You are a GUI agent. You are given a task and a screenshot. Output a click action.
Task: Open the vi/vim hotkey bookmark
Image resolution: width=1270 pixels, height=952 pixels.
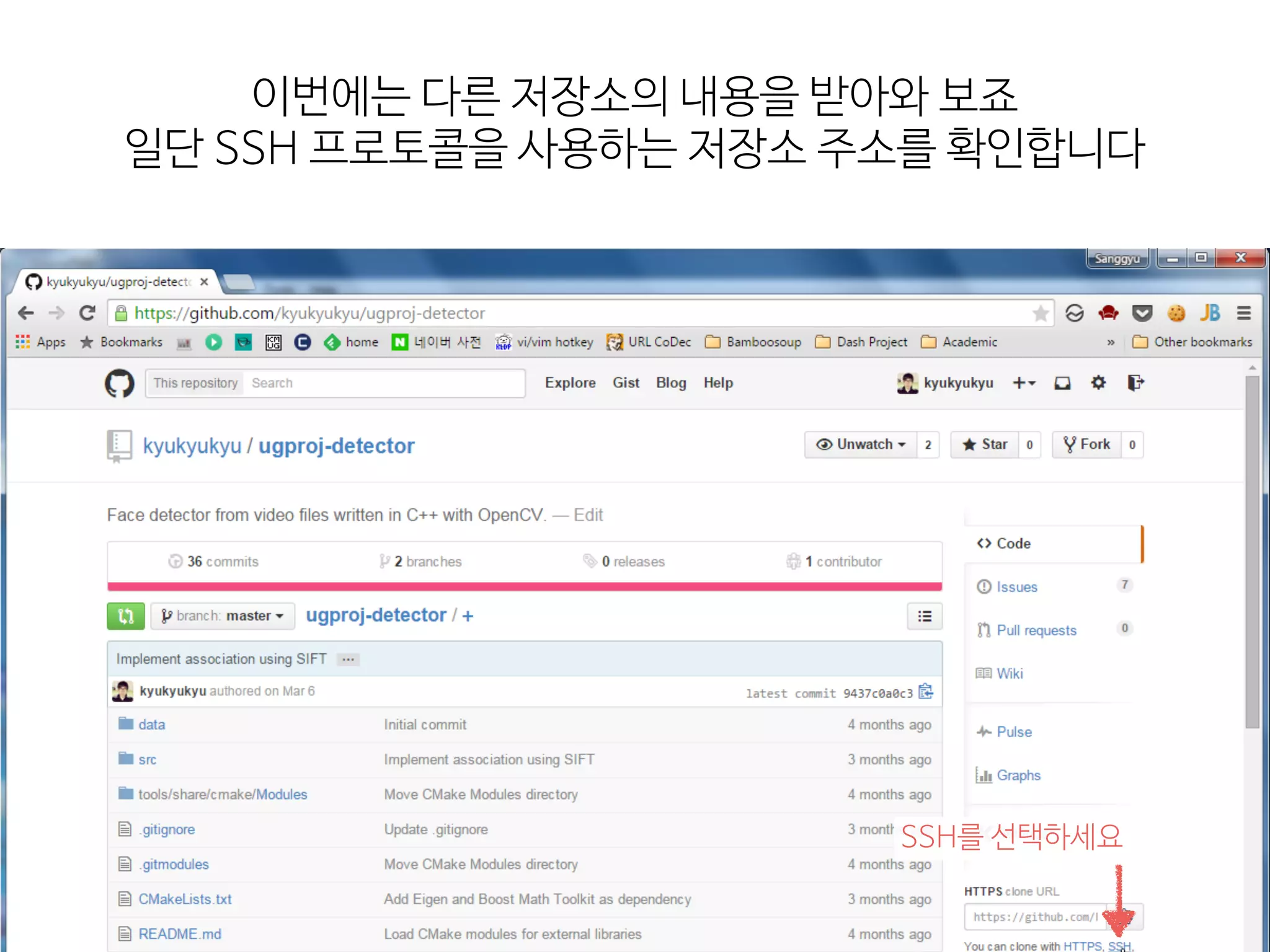click(544, 342)
